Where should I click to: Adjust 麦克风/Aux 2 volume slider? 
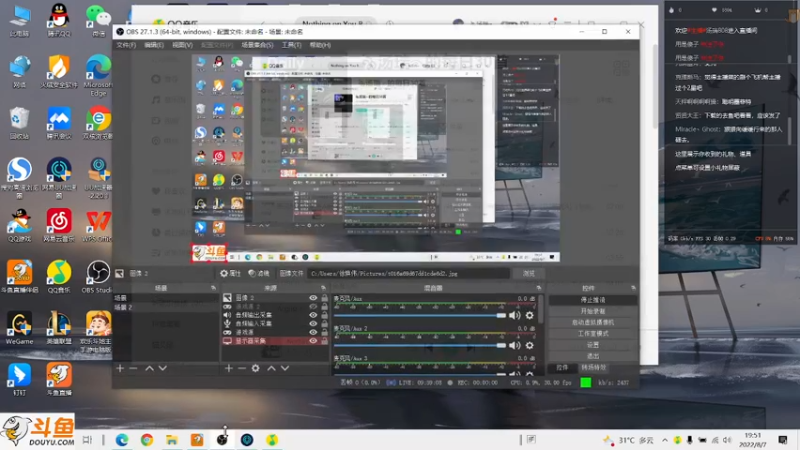pos(420,345)
